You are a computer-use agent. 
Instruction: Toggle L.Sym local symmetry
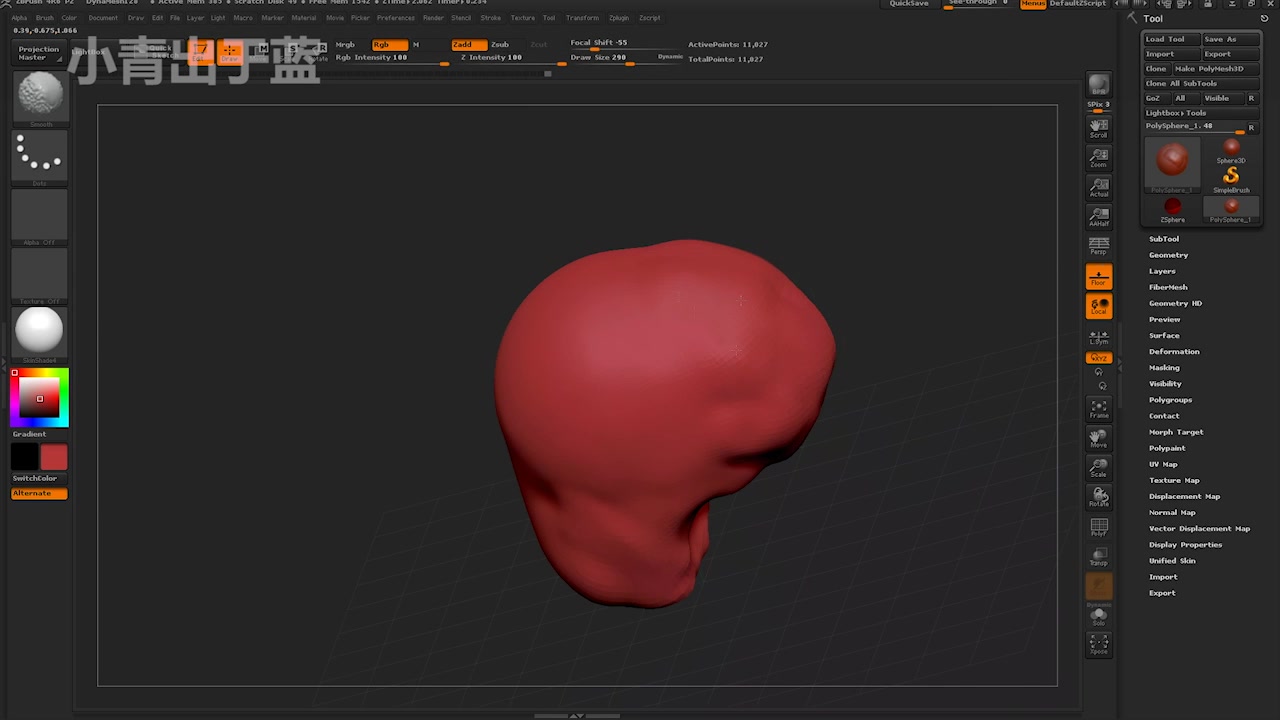click(x=1098, y=337)
